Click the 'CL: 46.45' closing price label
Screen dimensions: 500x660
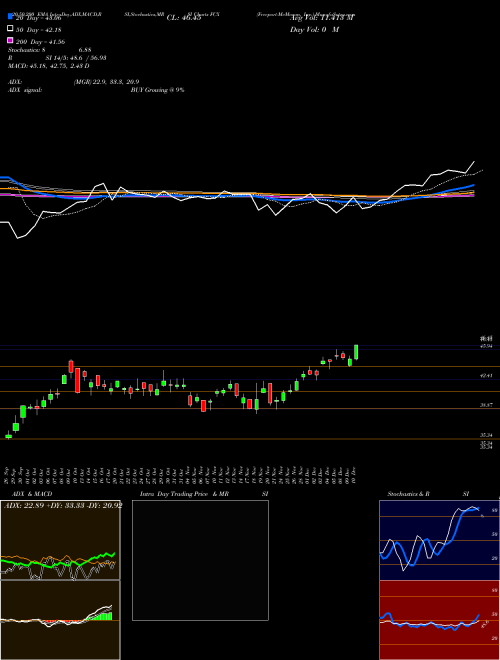coord(184,18)
